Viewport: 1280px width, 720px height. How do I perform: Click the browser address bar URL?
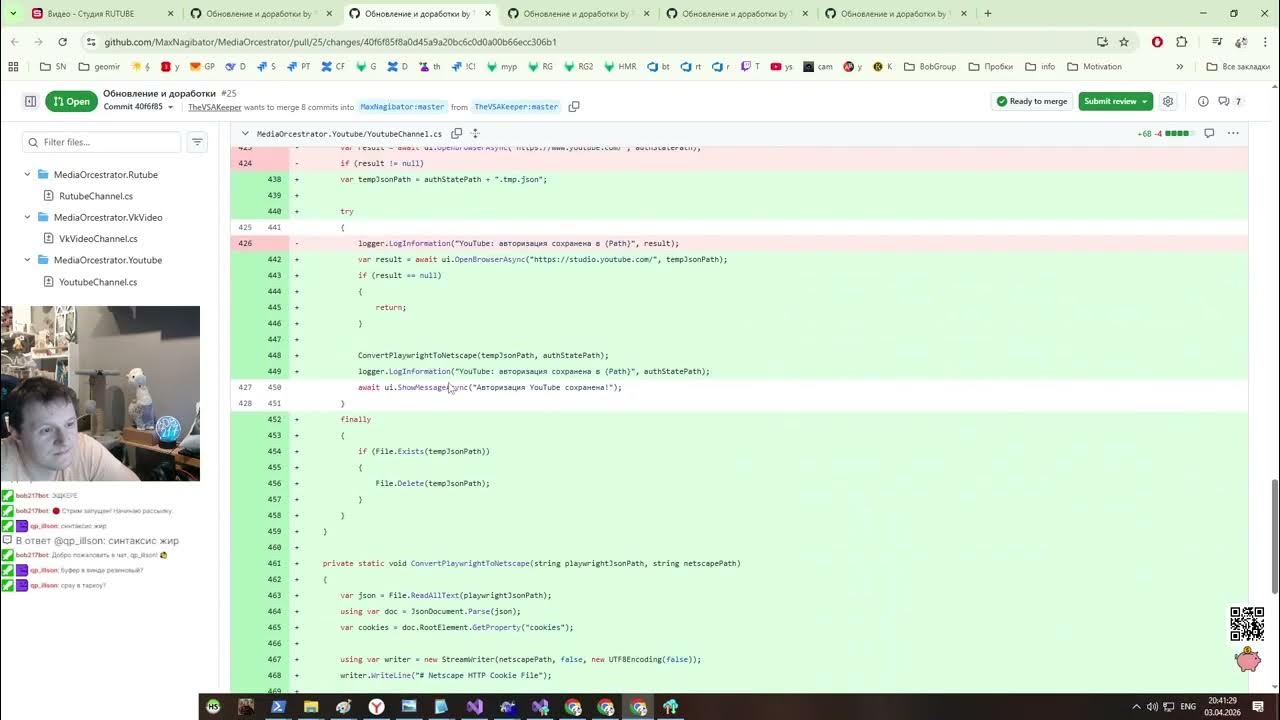[331, 42]
